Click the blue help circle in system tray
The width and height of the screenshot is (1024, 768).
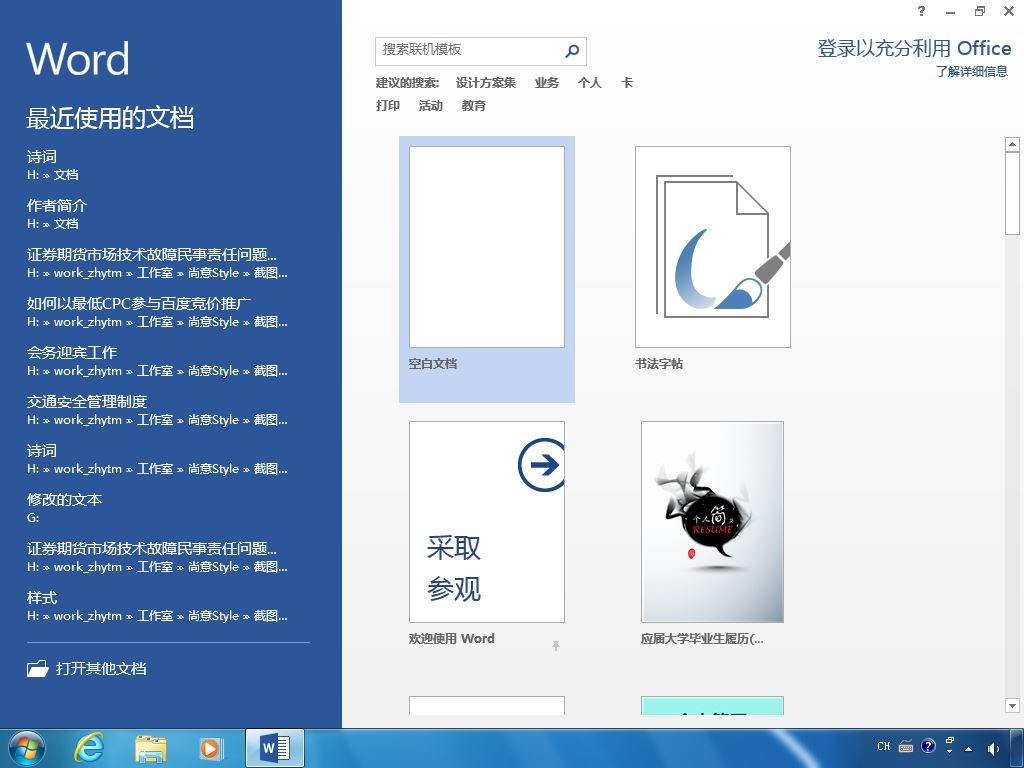pos(928,746)
